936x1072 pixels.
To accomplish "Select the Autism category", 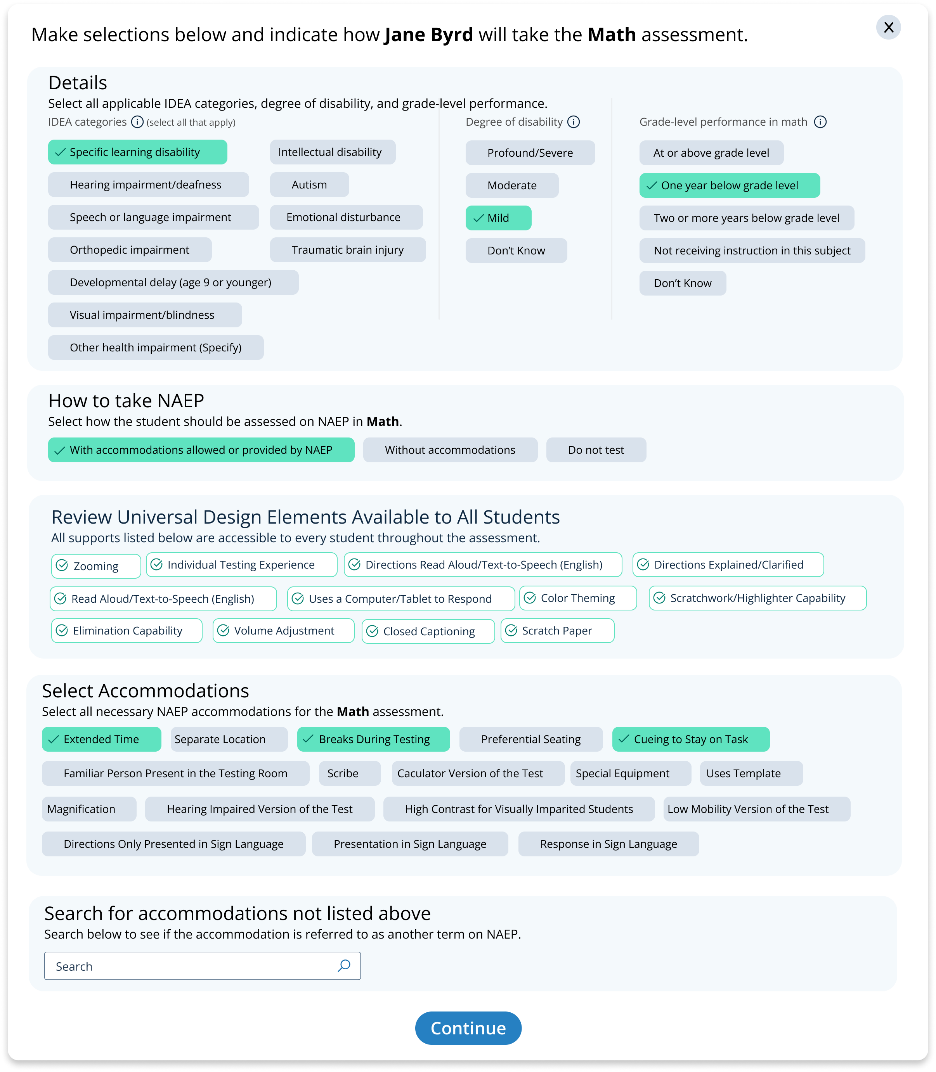I will (x=309, y=185).
